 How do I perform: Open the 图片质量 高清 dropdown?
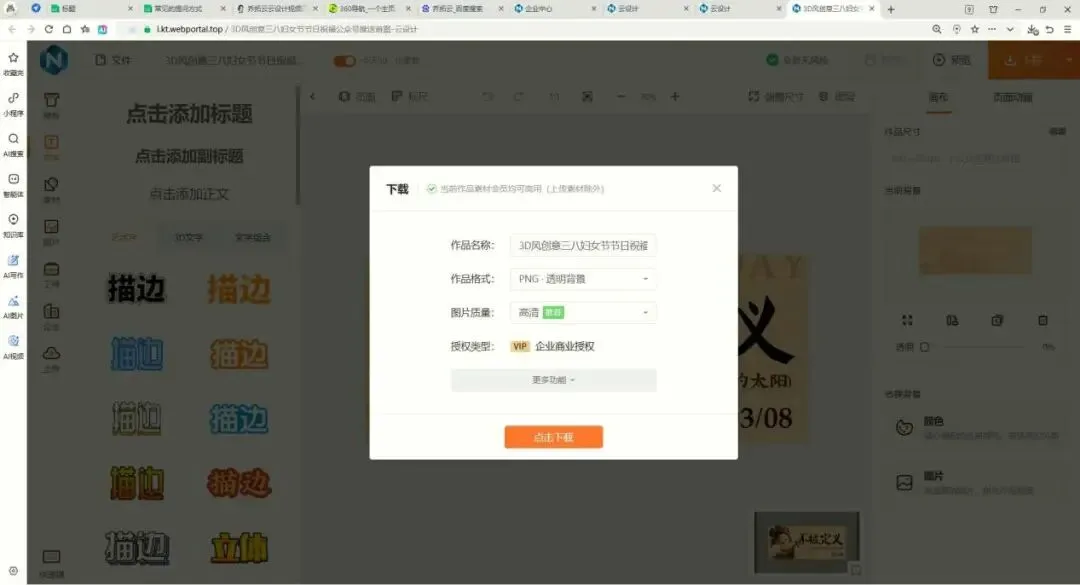(583, 313)
